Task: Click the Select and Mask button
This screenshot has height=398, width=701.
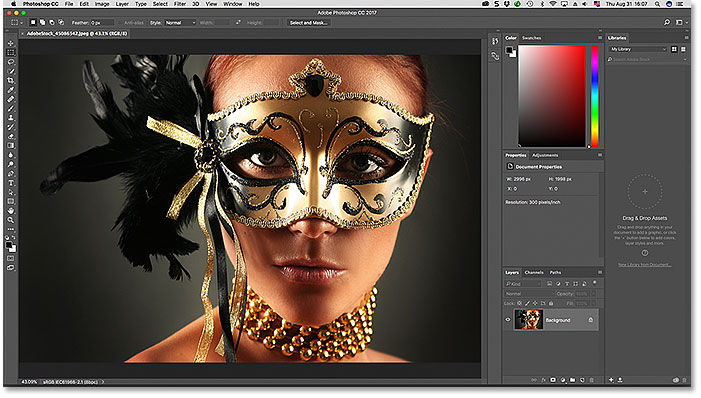Action: tap(308, 22)
